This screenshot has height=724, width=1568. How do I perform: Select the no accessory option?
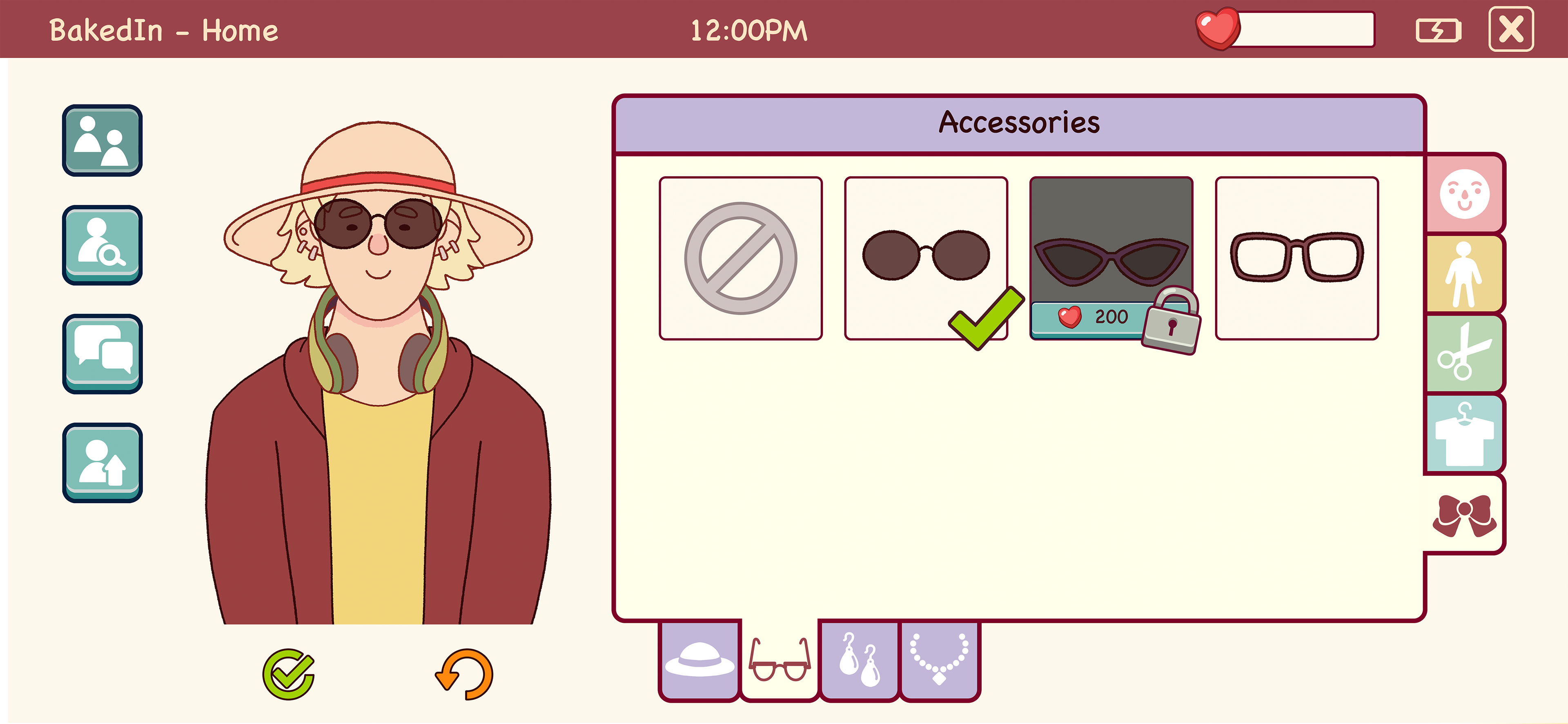click(x=741, y=258)
